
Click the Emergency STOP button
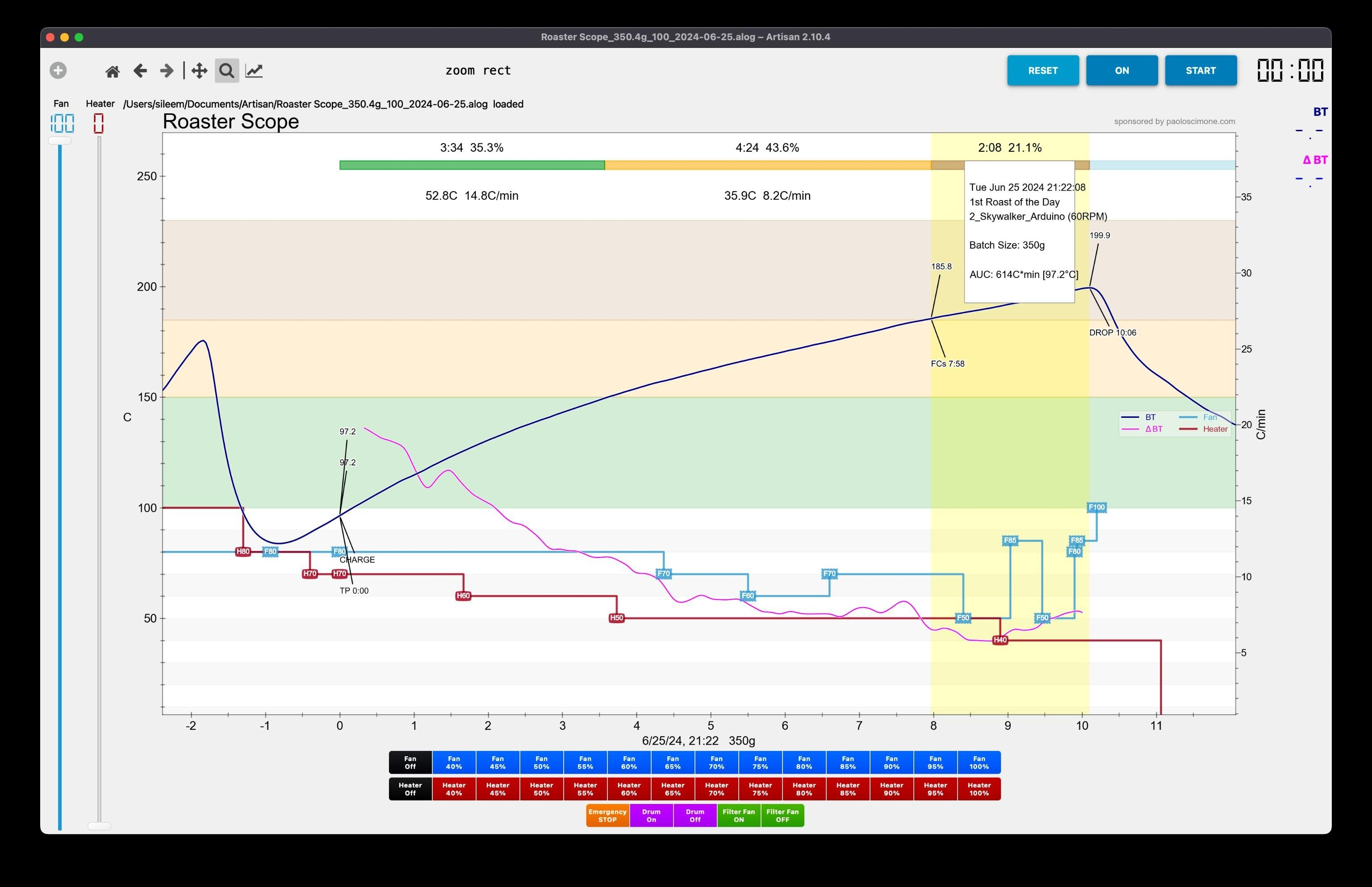tap(607, 816)
